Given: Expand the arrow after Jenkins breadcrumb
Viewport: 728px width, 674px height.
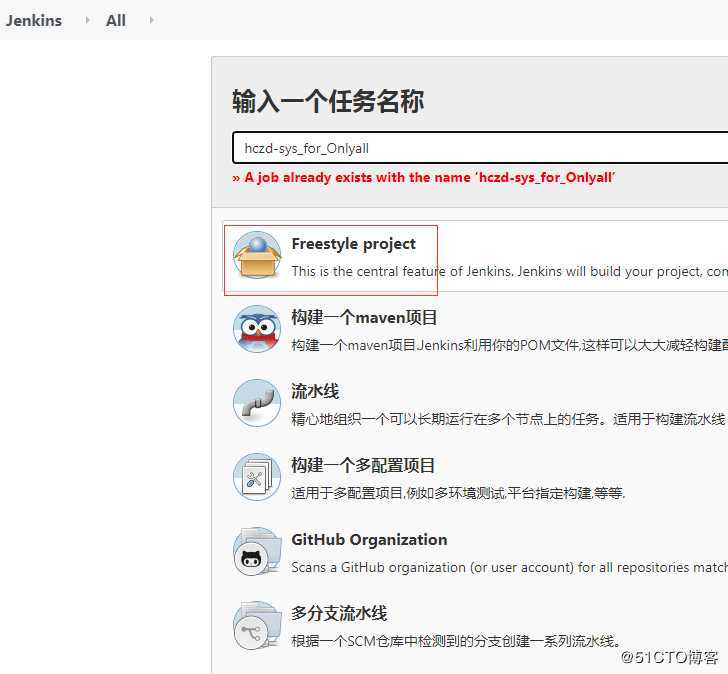Looking at the screenshot, I should 87,20.
